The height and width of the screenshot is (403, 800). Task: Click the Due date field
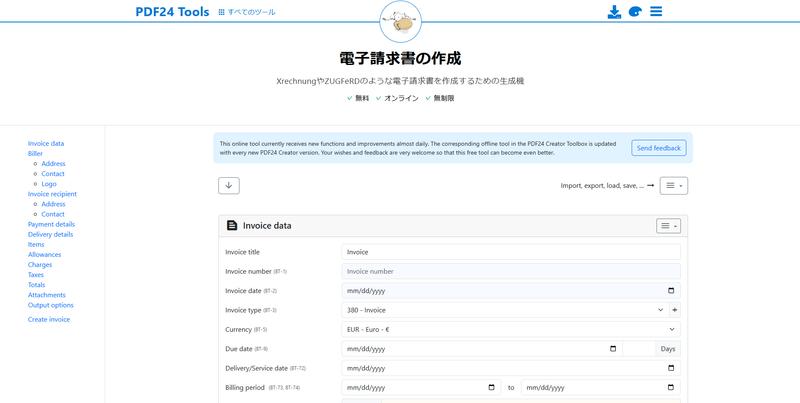tap(482, 349)
